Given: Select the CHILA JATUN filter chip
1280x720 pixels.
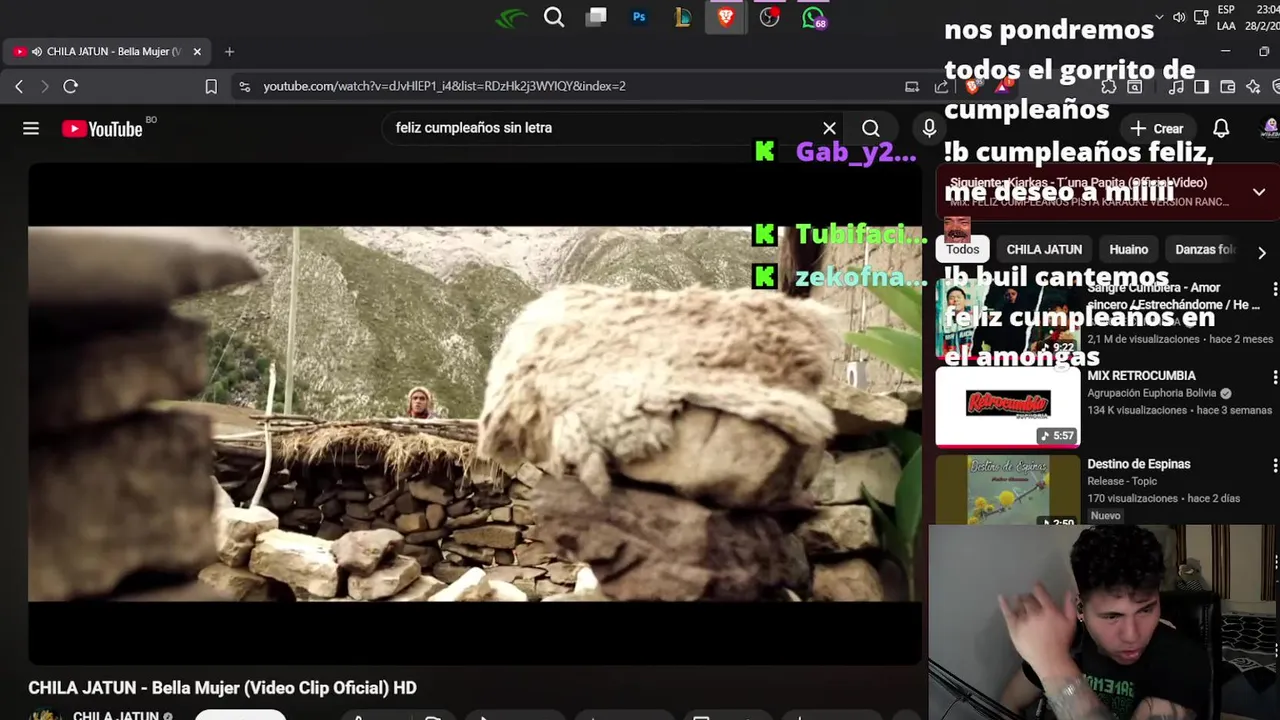Looking at the screenshot, I should [1044, 250].
